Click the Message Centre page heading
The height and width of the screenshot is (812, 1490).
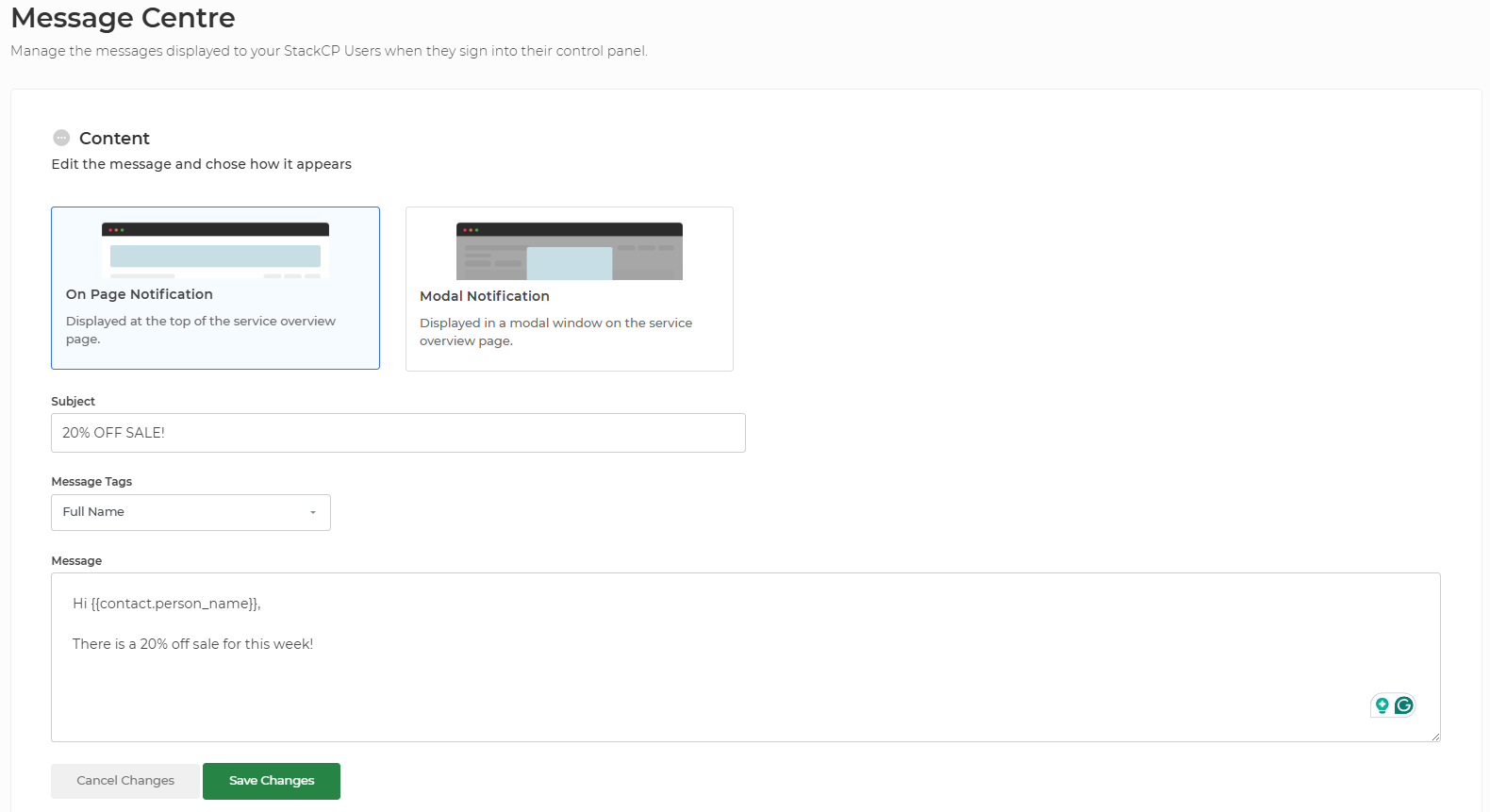[x=123, y=18]
